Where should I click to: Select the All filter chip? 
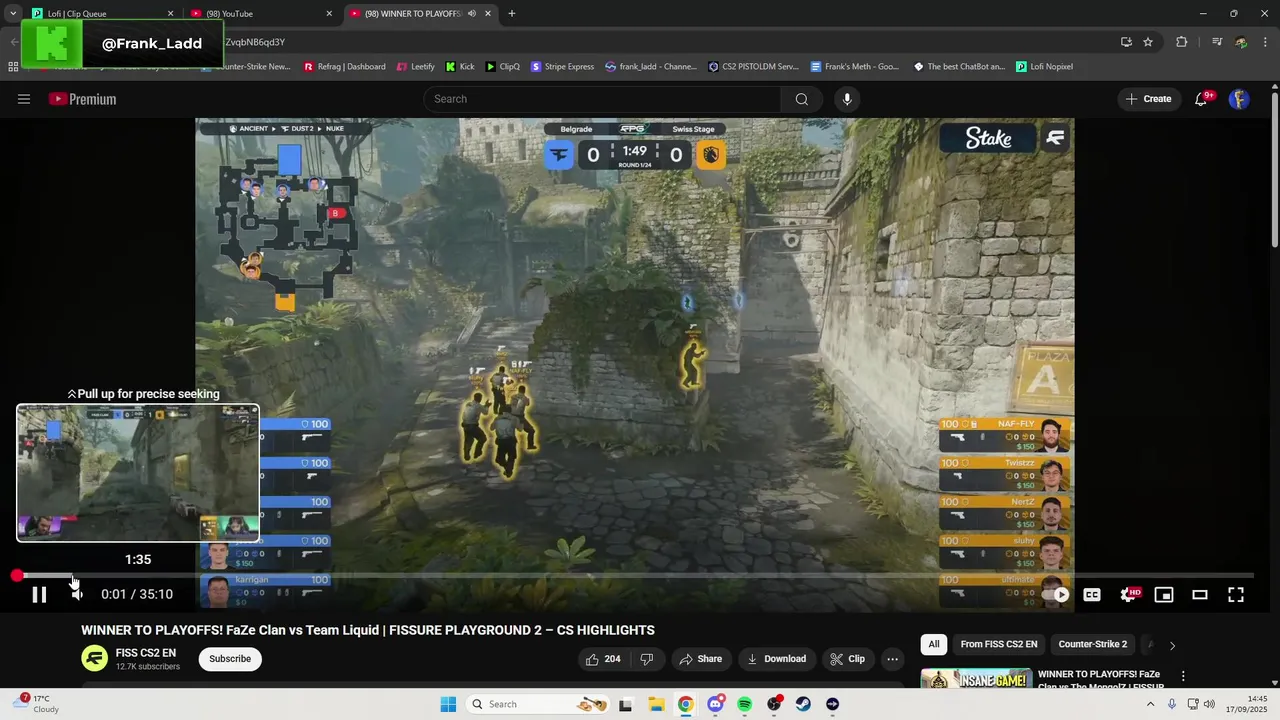pyautogui.click(x=934, y=645)
